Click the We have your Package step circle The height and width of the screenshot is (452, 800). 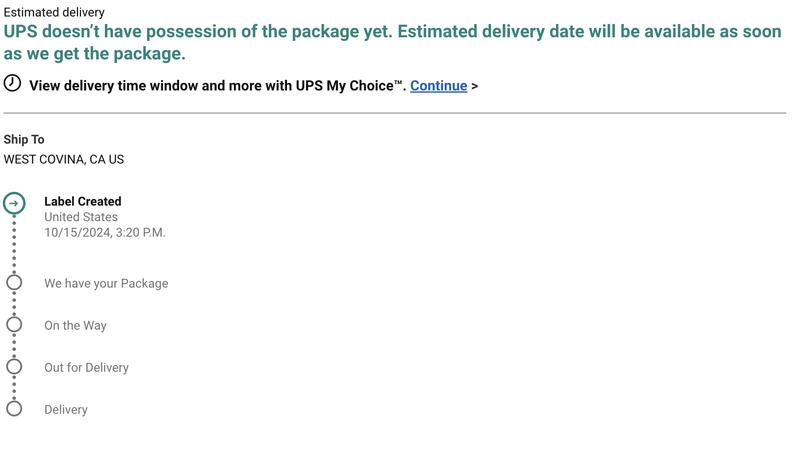point(14,282)
